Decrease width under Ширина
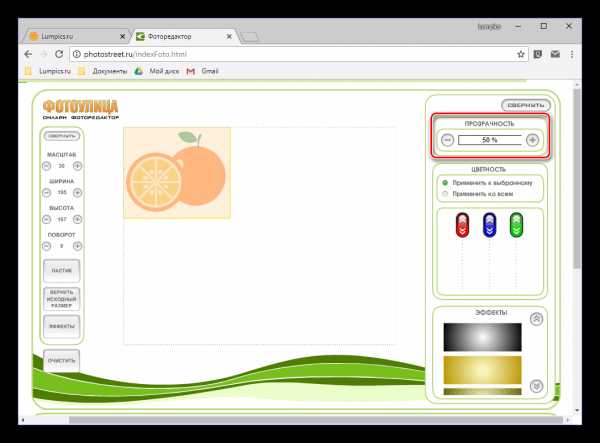This screenshot has height=443, width=600. tap(46, 192)
